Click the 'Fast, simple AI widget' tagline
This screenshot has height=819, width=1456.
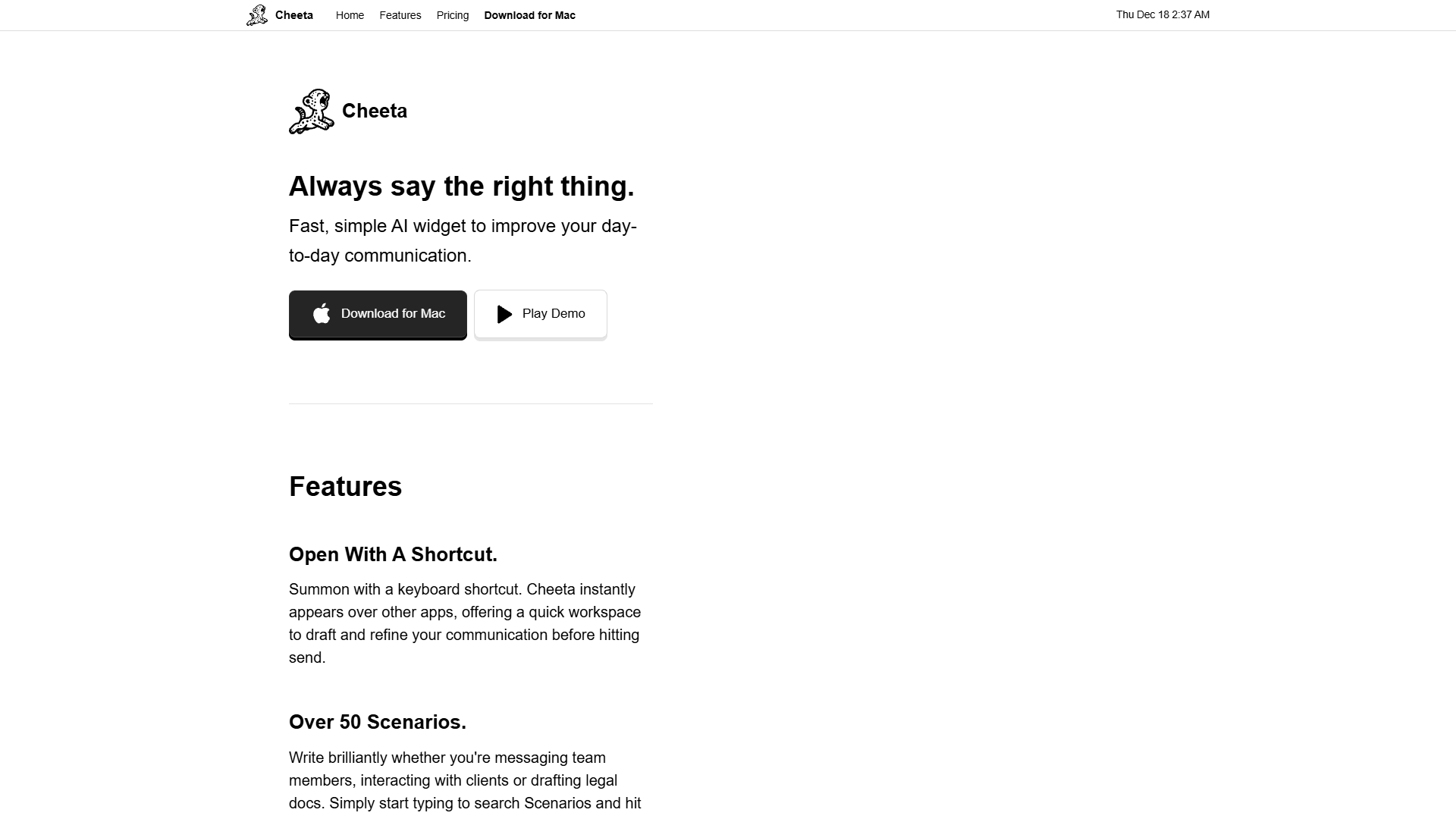[463, 241]
